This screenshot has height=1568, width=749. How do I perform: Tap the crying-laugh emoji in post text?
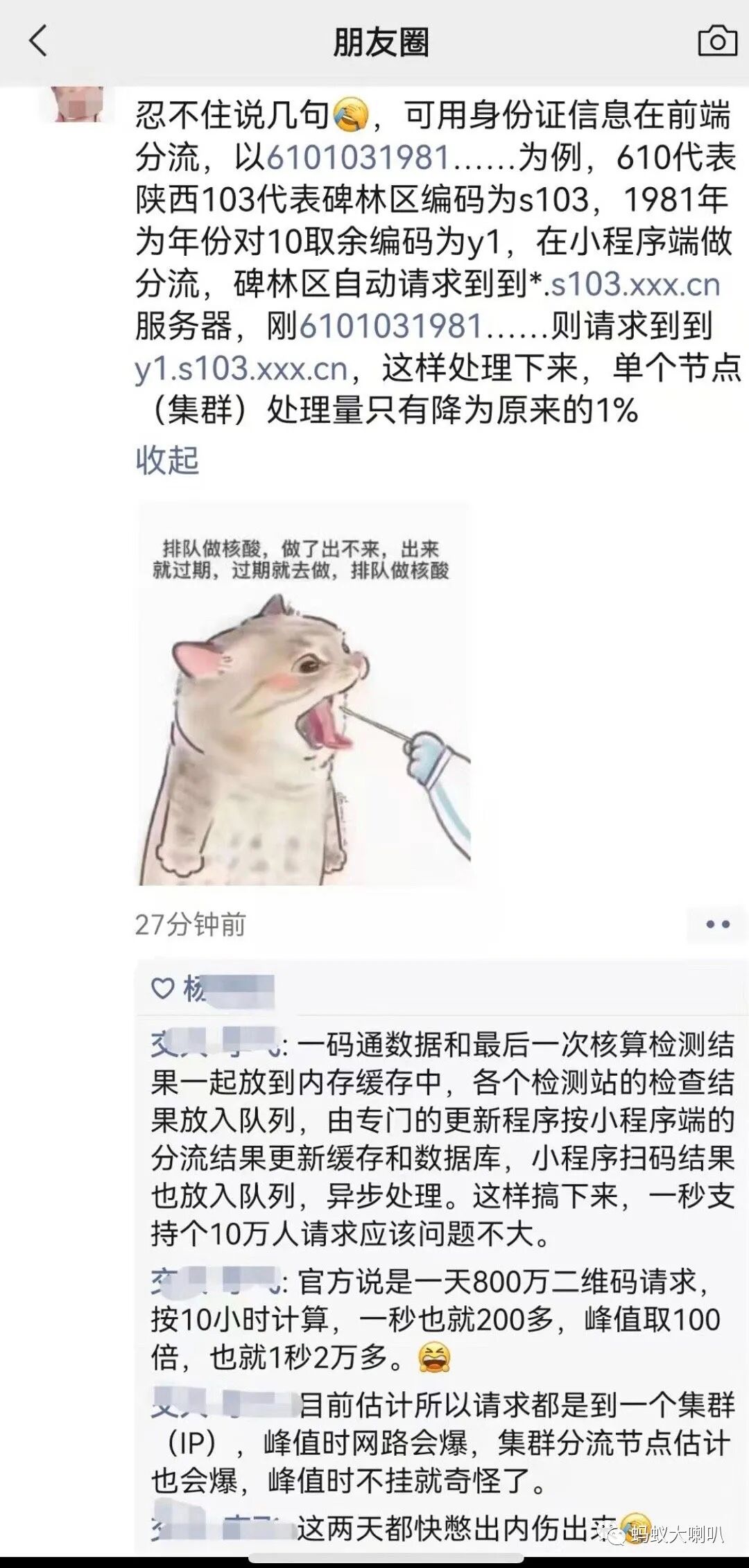pos(351,116)
